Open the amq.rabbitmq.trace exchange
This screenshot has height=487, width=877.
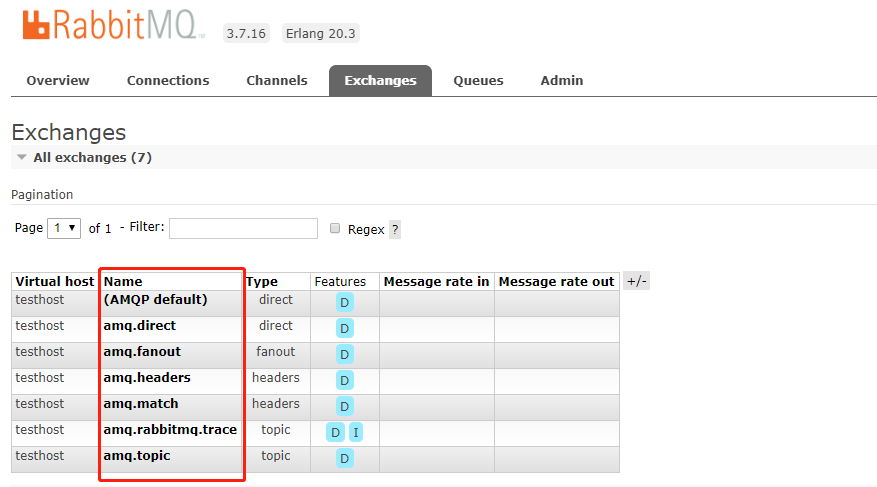tap(170, 429)
